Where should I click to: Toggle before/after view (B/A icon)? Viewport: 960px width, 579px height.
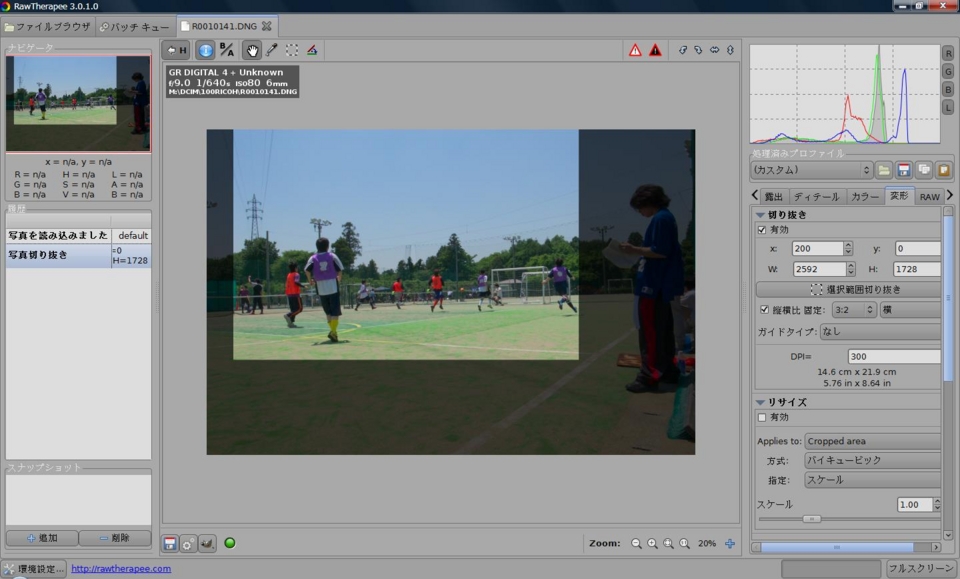tap(227, 50)
